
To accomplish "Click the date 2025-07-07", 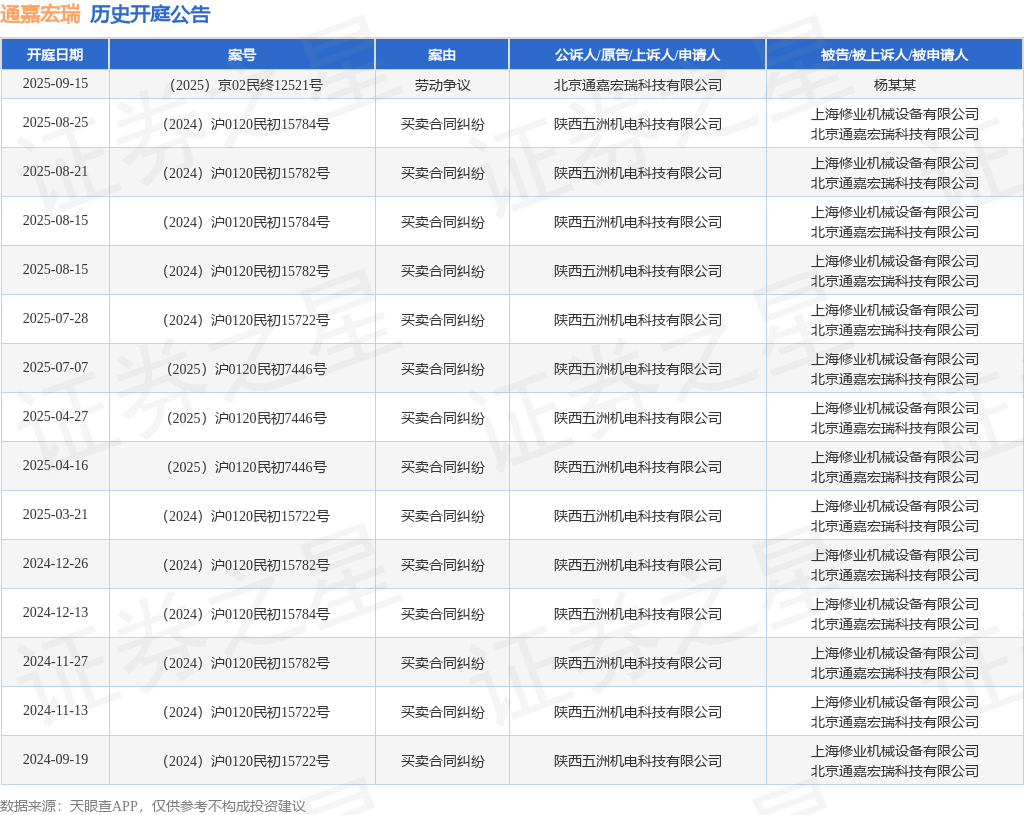I will coord(55,368).
